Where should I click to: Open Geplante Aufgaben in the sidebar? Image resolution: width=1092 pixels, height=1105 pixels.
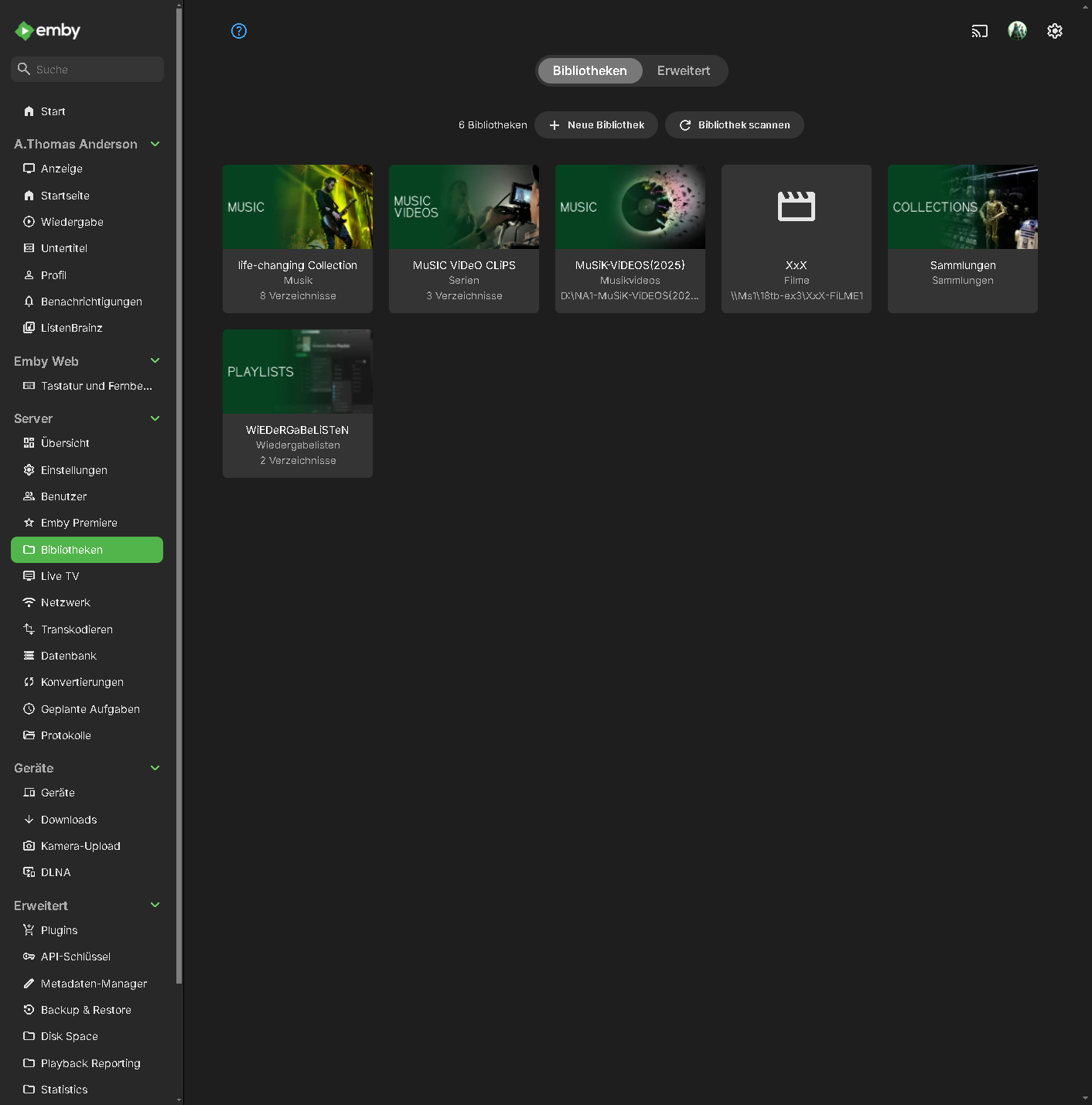tap(90, 709)
